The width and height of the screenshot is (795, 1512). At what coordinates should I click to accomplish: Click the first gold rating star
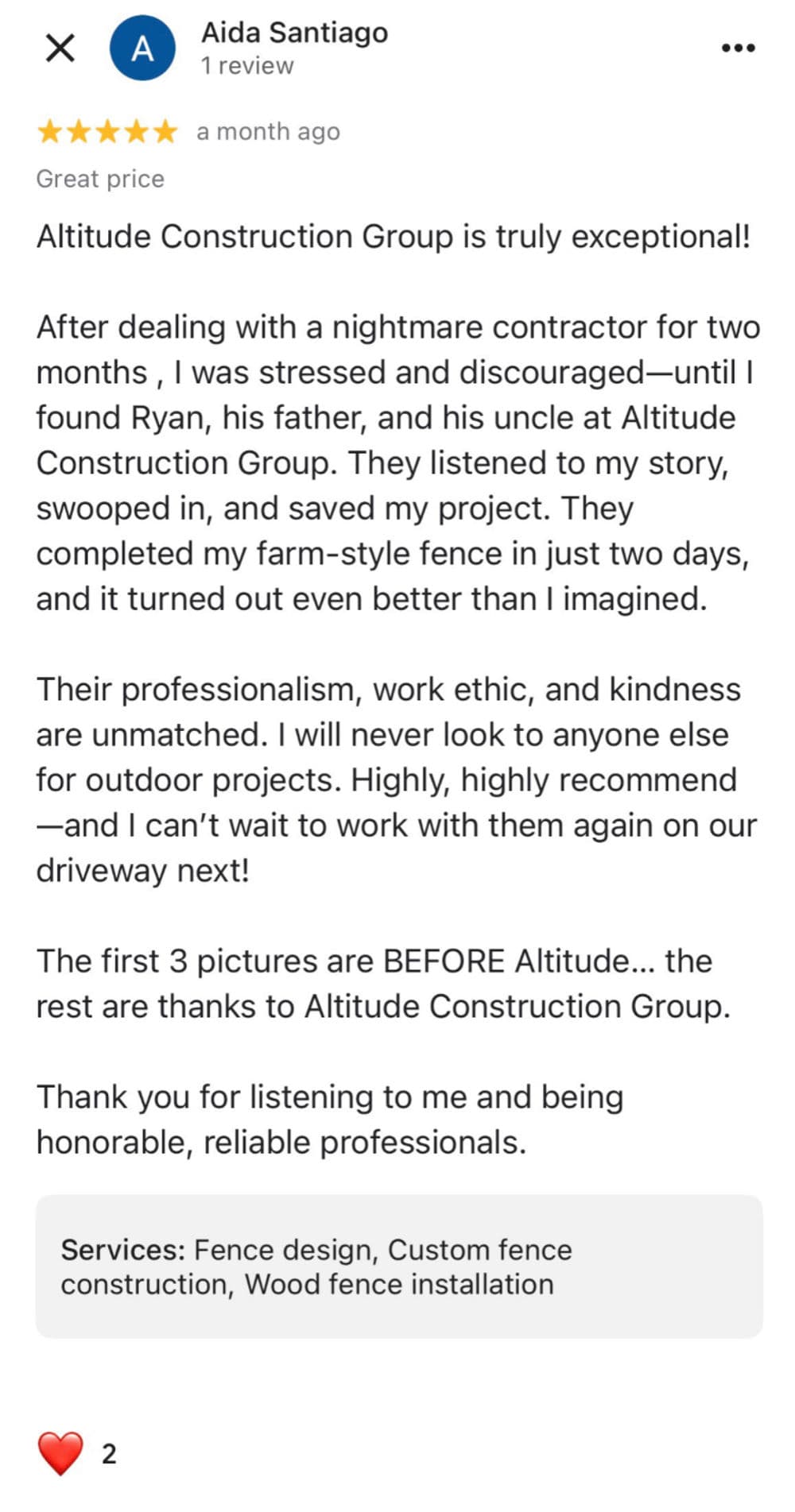tap(49, 131)
